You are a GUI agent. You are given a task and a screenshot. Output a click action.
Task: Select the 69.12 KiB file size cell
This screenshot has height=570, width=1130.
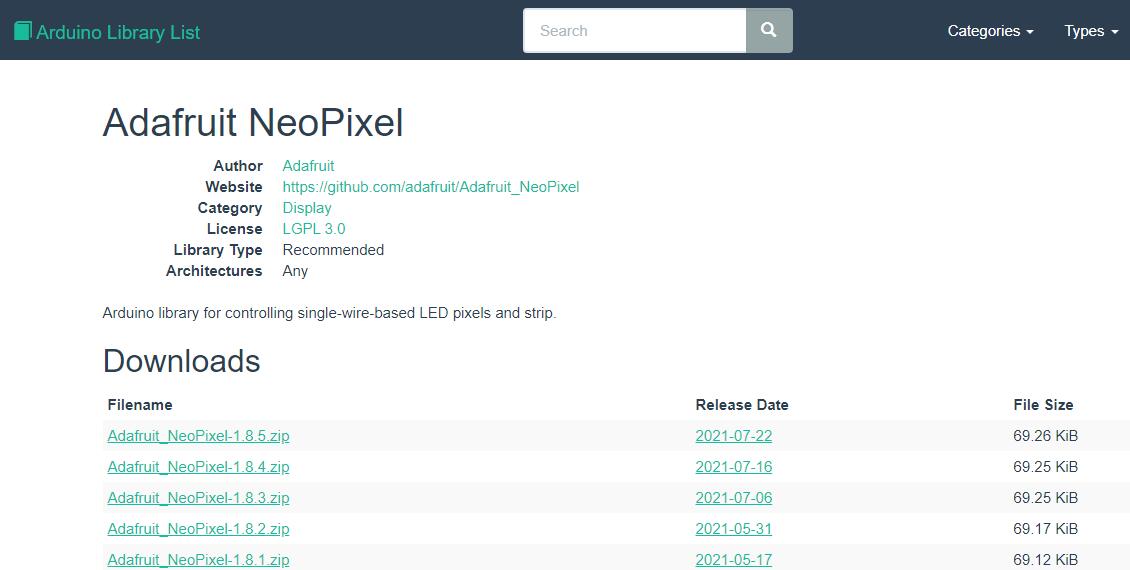click(1045, 560)
